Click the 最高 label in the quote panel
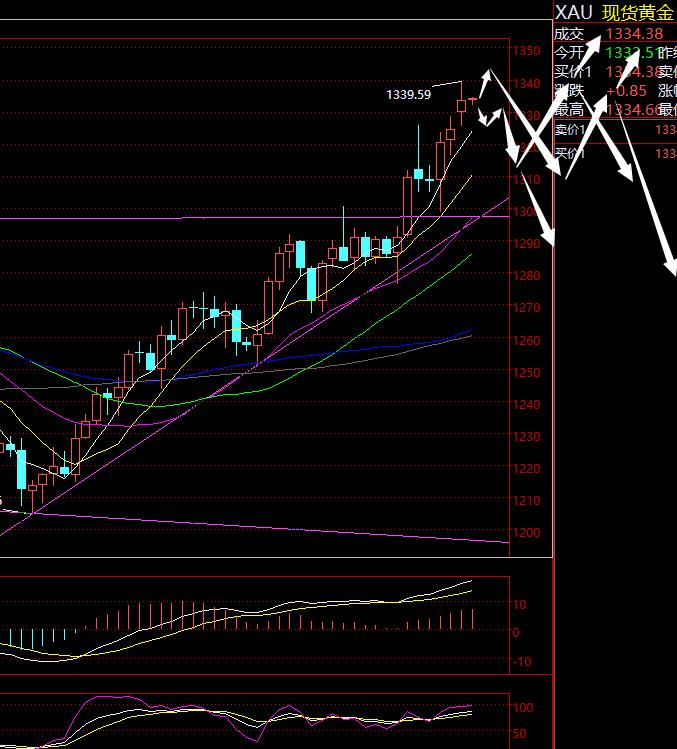The width and height of the screenshot is (677, 749). (x=569, y=110)
